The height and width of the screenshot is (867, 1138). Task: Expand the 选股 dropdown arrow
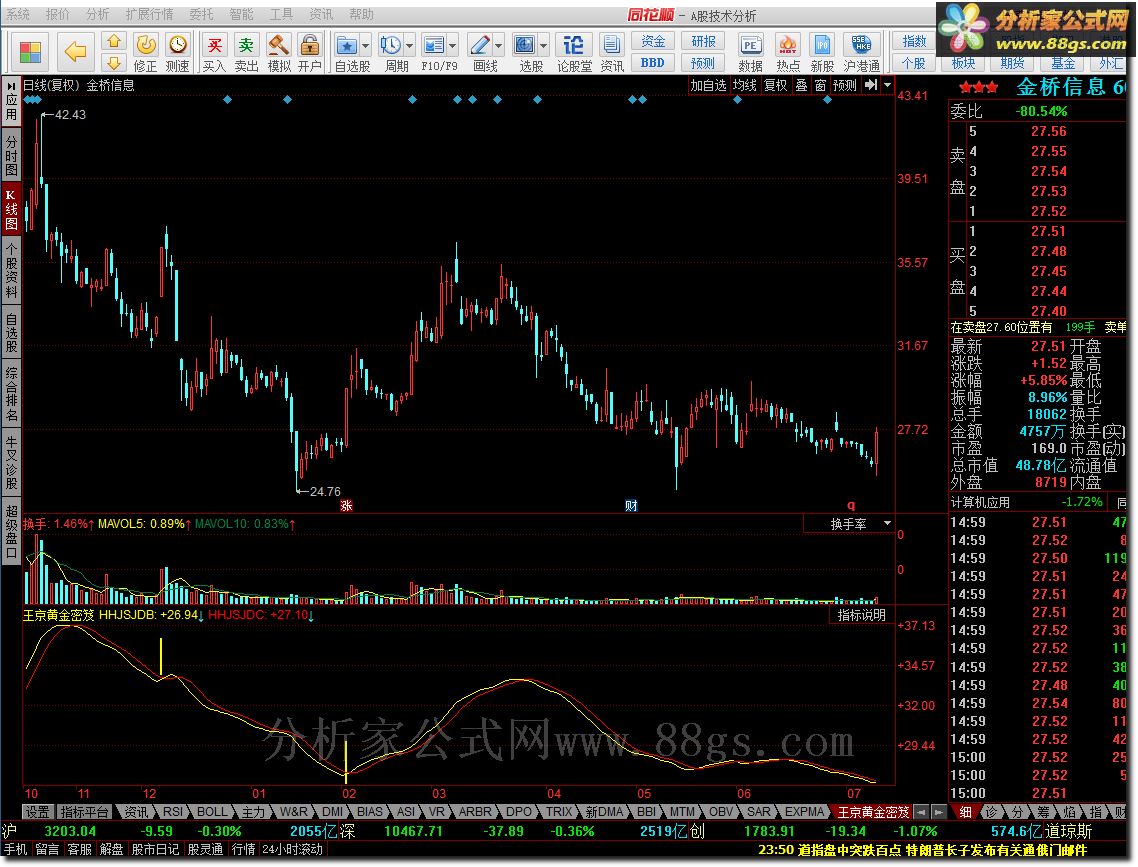pyautogui.click(x=544, y=46)
